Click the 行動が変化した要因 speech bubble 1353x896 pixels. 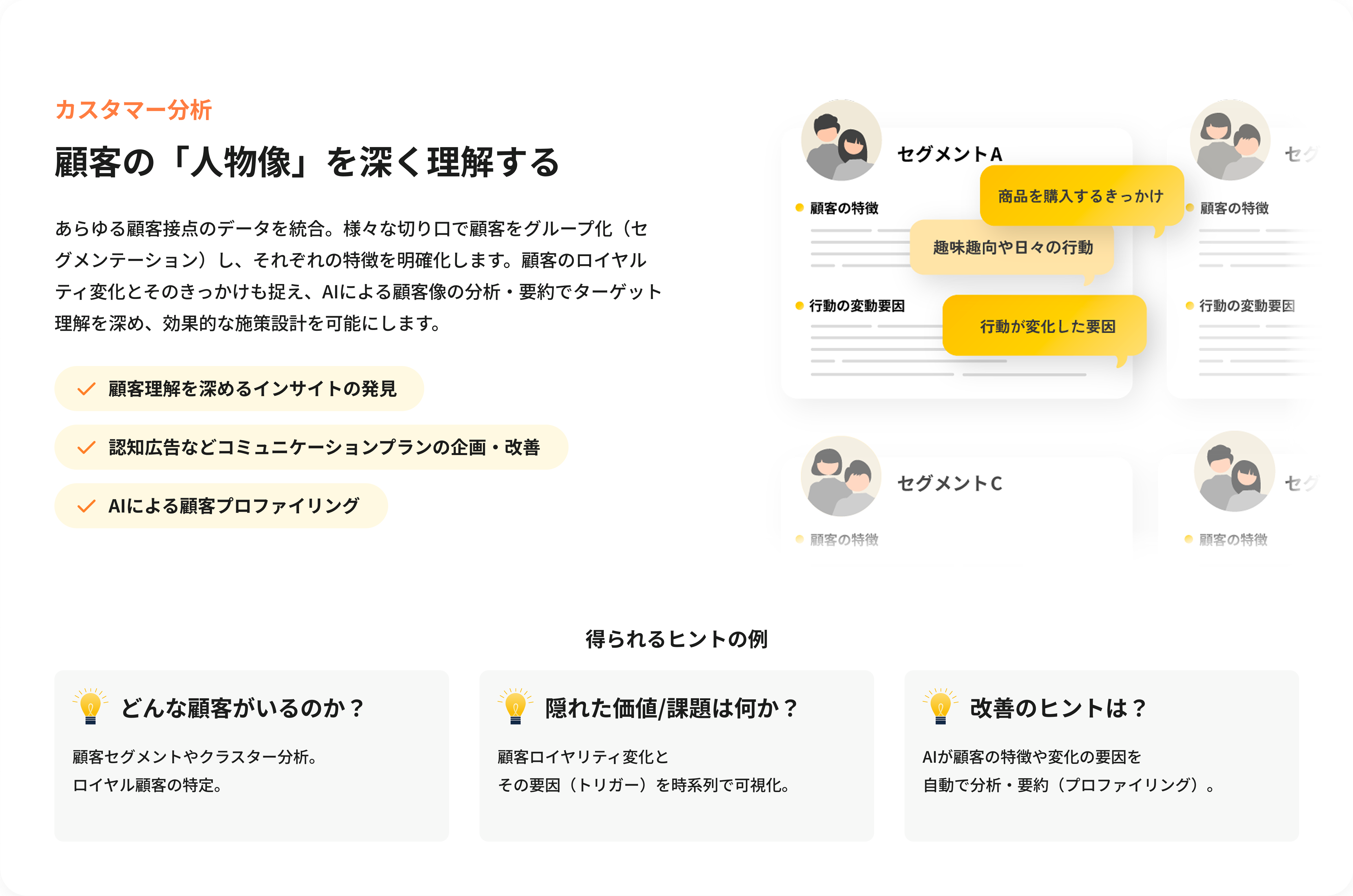tap(1044, 326)
